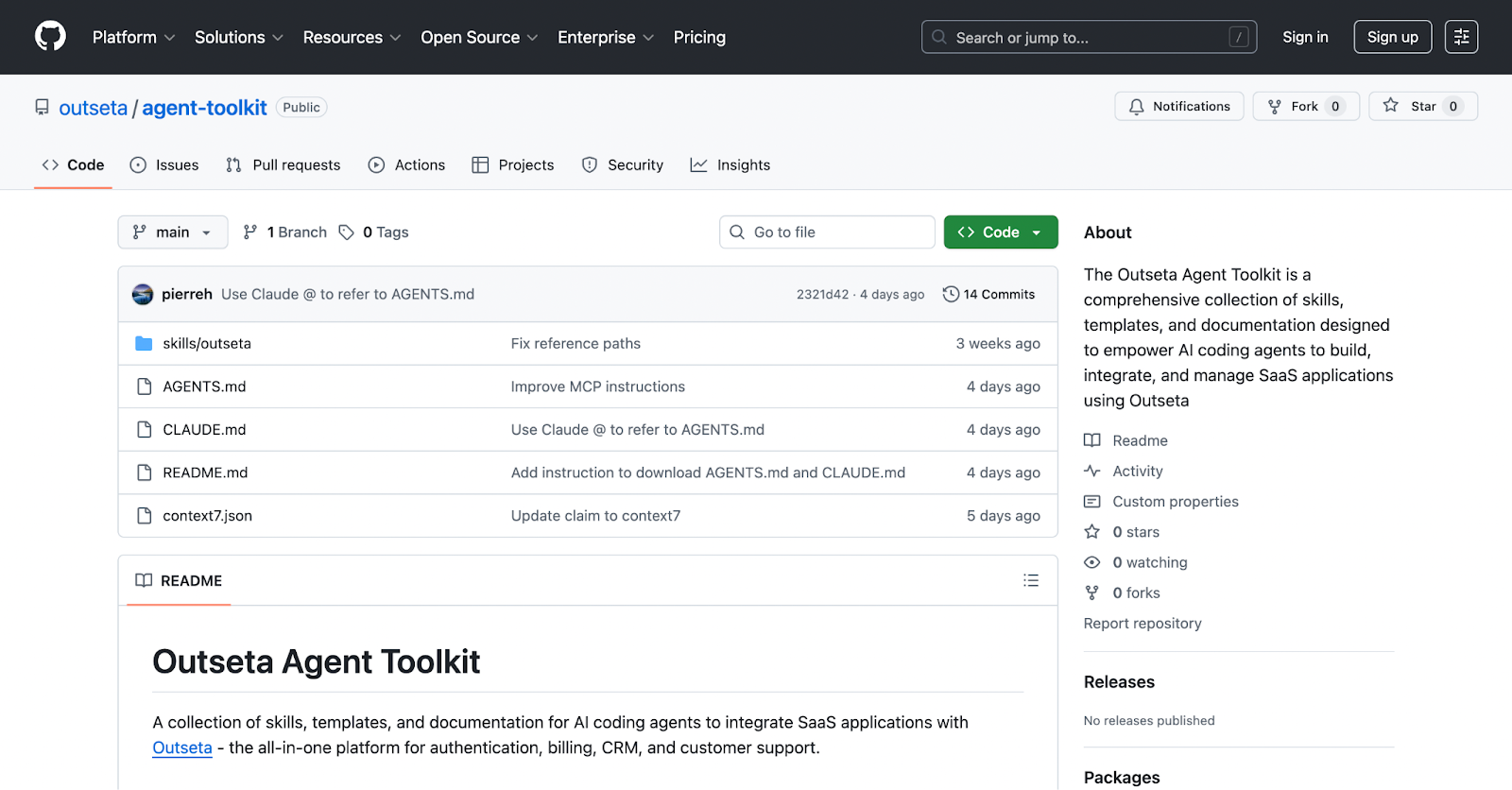Switch to the Code tab

coord(73,164)
